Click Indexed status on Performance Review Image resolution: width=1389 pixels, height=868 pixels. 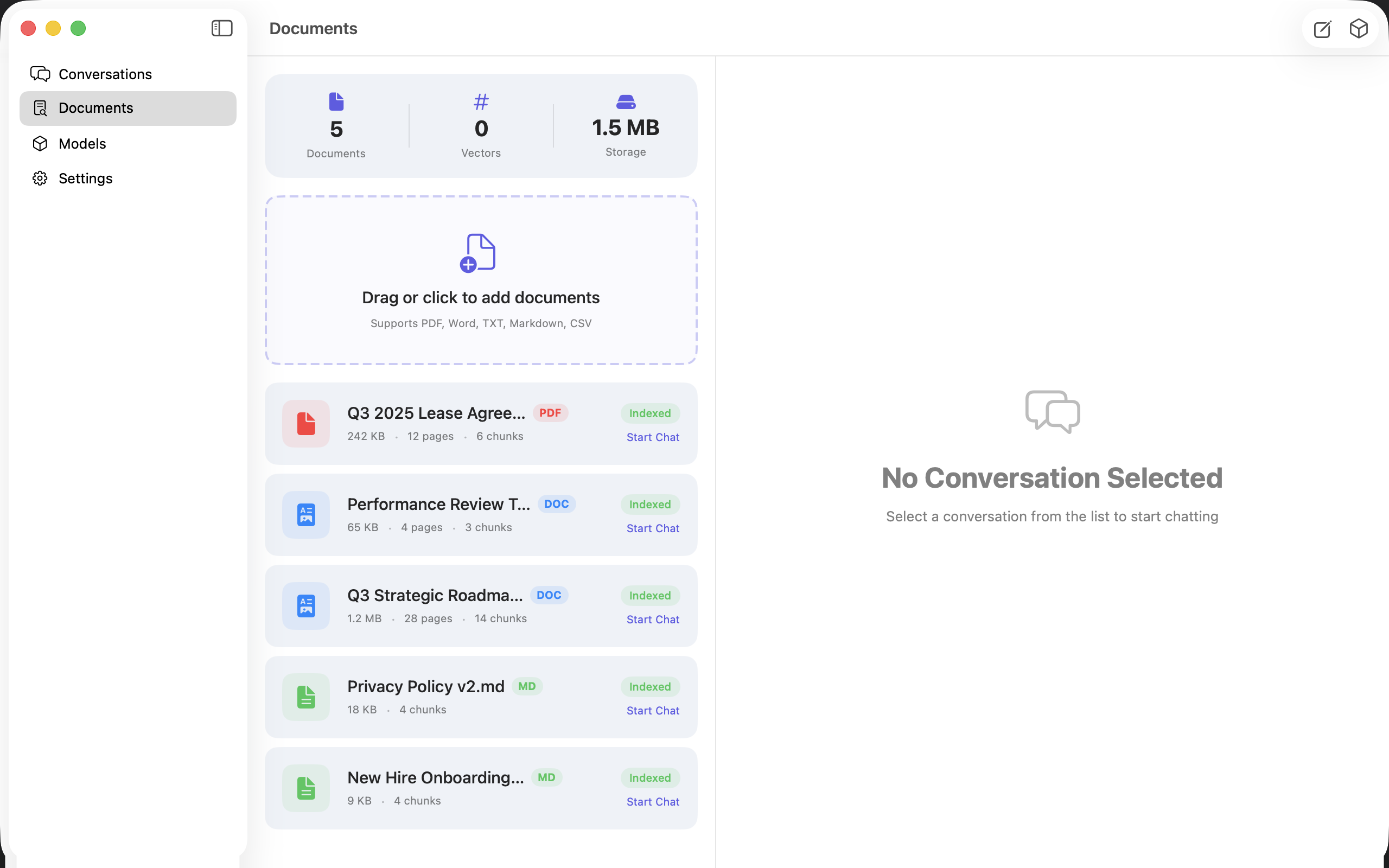coord(649,505)
